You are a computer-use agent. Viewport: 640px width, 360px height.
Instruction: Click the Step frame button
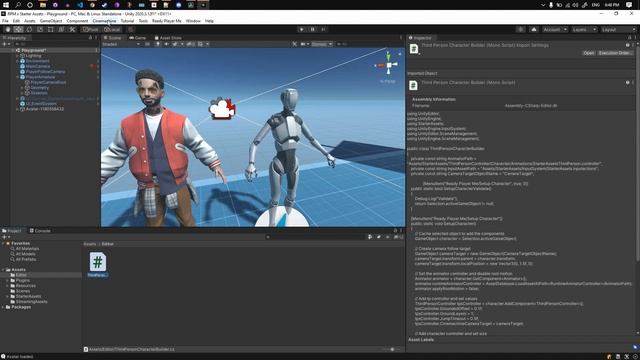coord(323,29)
